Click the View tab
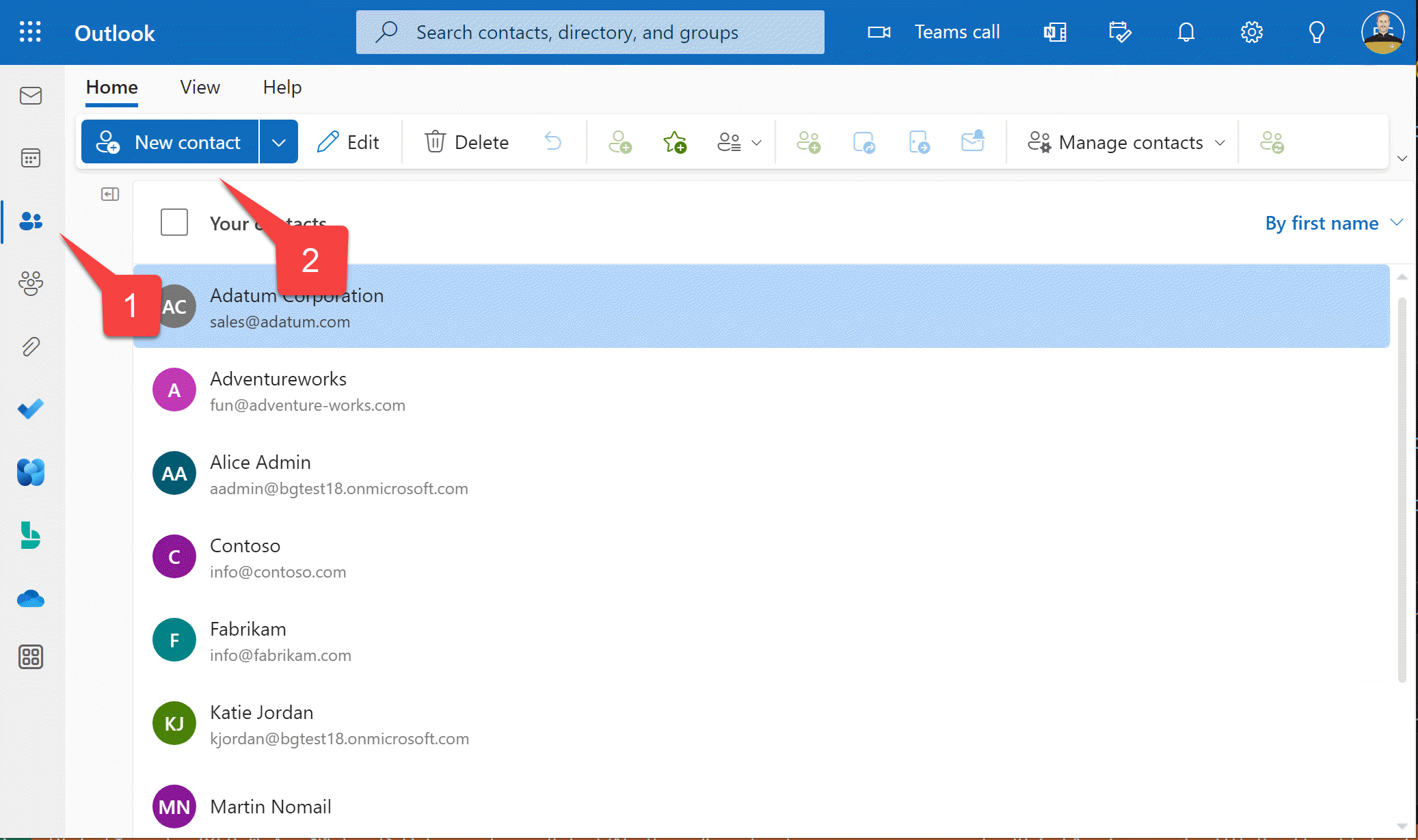 point(199,87)
